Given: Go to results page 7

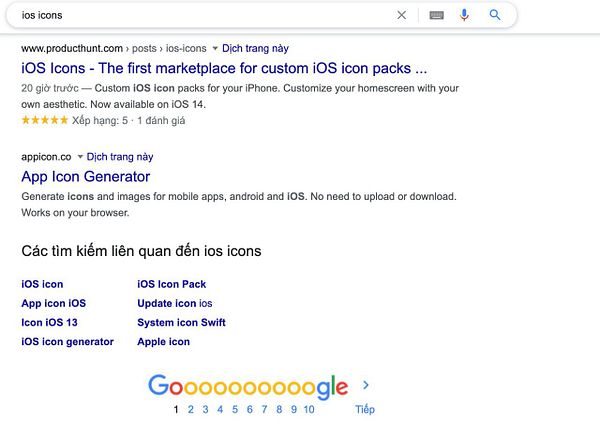Looking at the screenshot, I should pyautogui.click(x=264, y=409).
